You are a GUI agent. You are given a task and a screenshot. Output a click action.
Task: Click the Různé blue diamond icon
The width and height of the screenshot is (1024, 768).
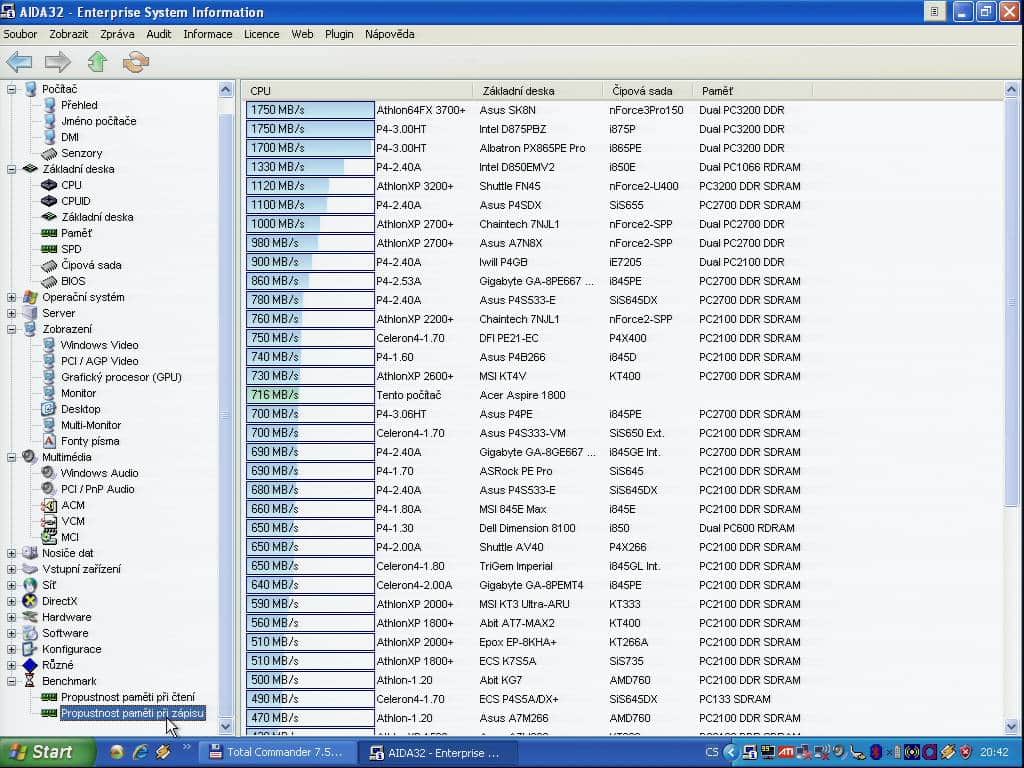[30, 665]
